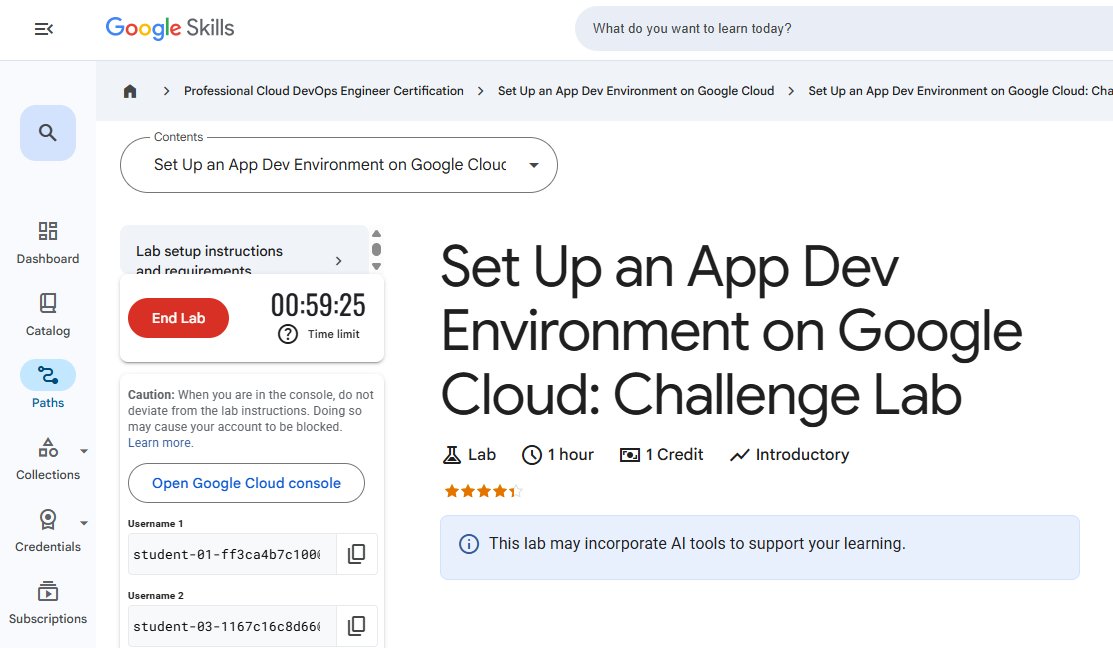Viewport: 1113px width, 648px height.
Task: Click Open Google Cloud console button
Action: (x=246, y=483)
